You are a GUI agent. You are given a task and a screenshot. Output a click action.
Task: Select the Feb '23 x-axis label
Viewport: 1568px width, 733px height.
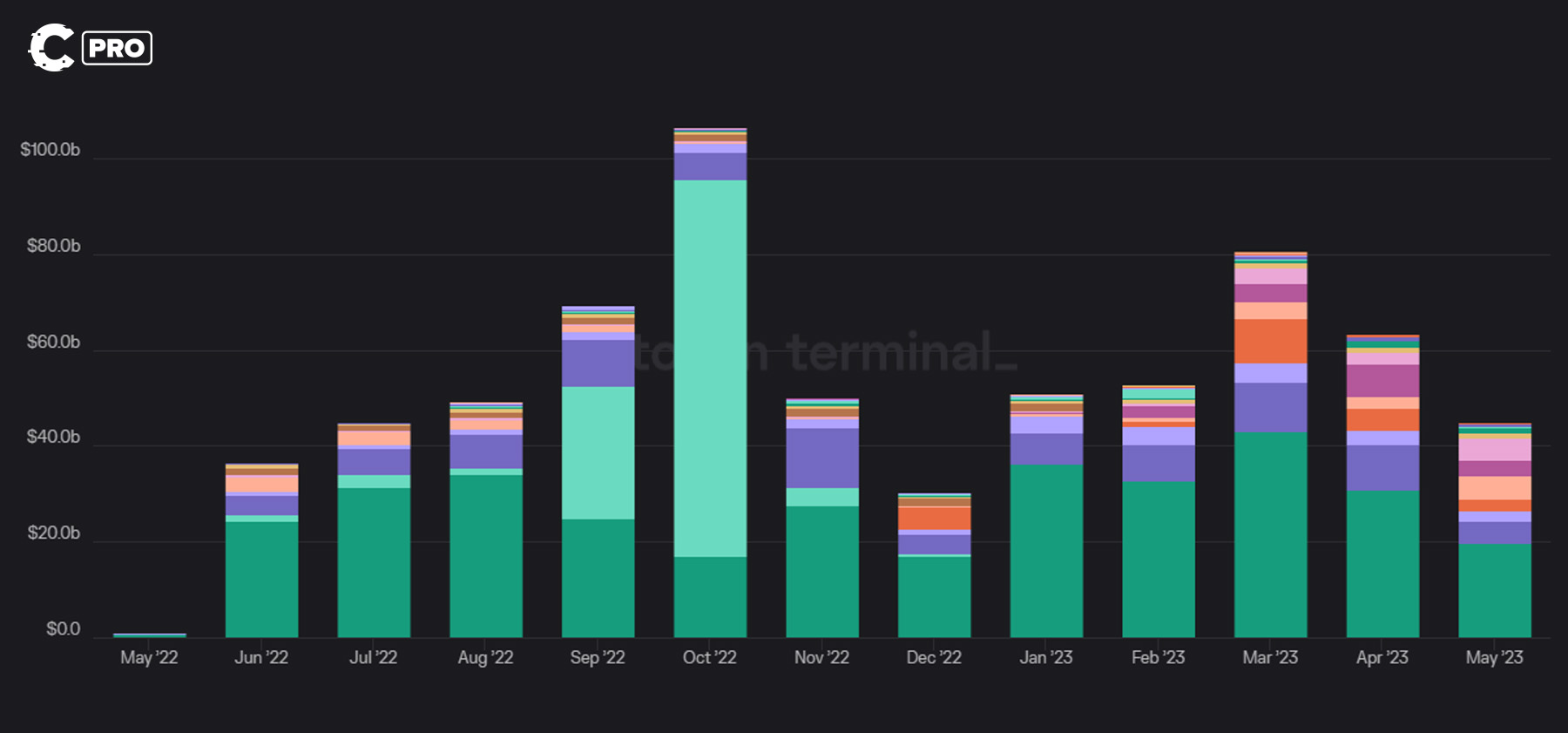(x=1158, y=657)
